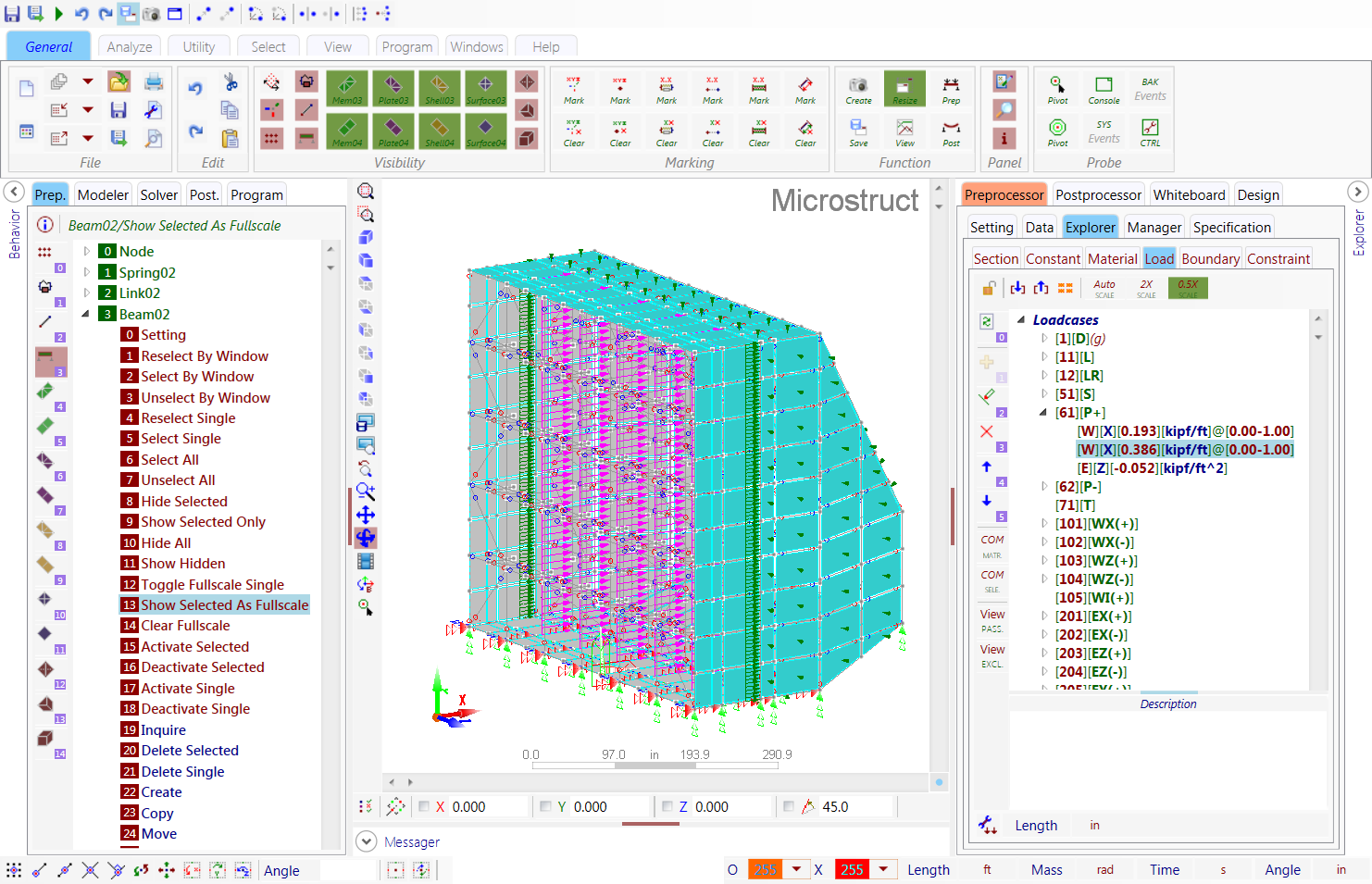
Task: Click the SYS Events icon
Action: coord(1104,131)
